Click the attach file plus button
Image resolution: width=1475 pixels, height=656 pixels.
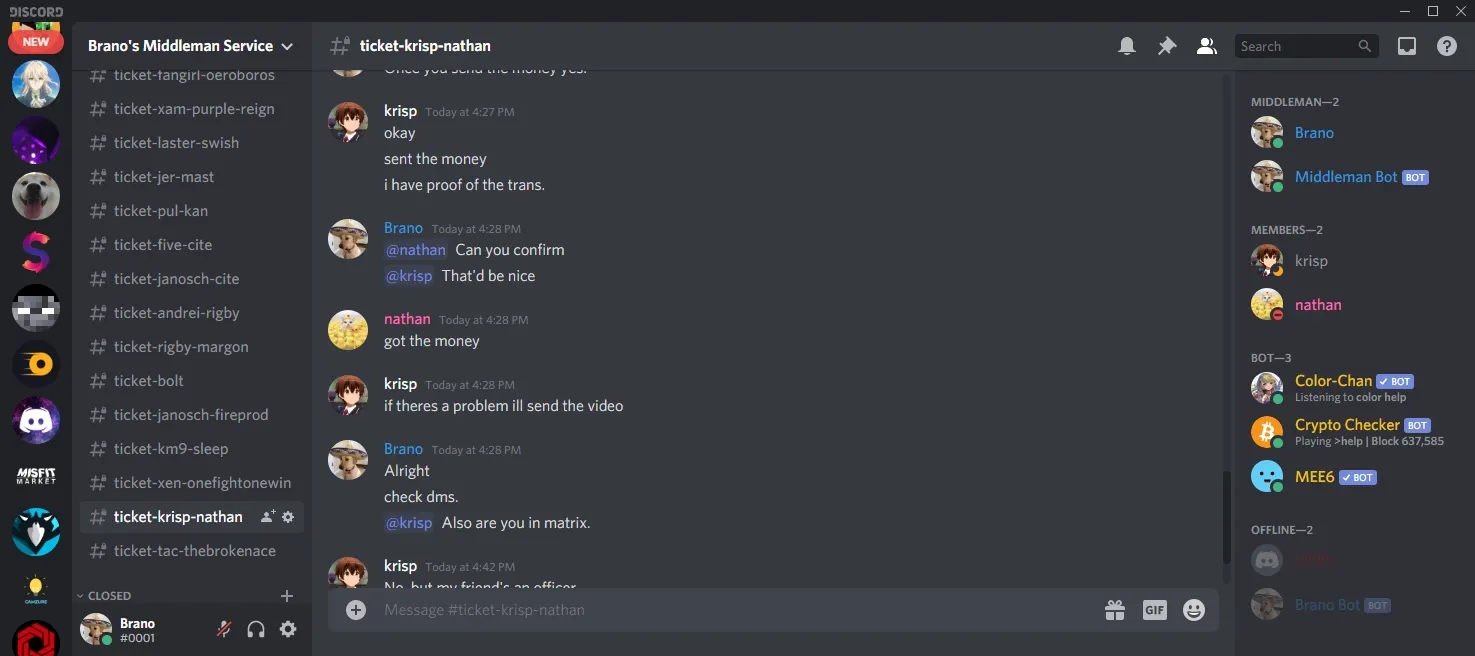click(x=356, y=610)
